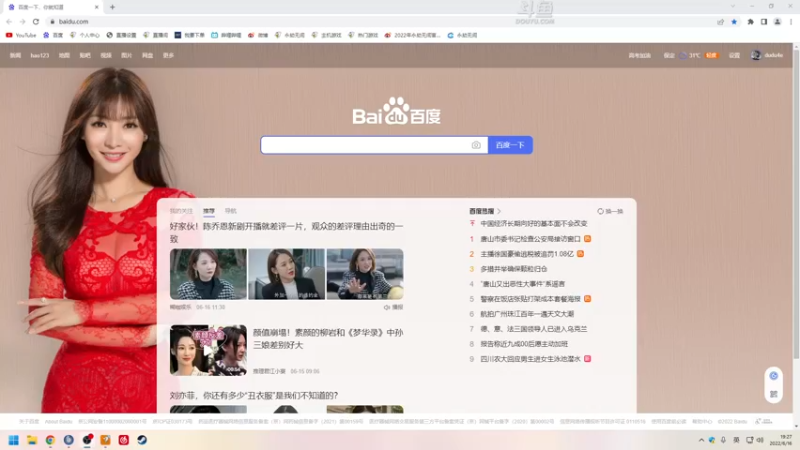This screenshot has width=800, height=450.
Task: Toggle the browser side panel icon
Action: (x=764, y=21)
